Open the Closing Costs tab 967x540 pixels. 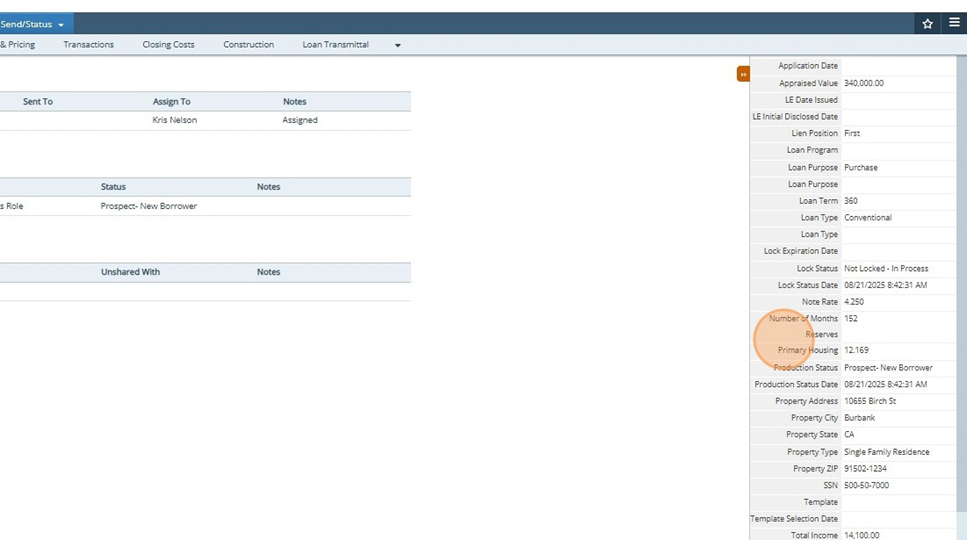point(168,45)
